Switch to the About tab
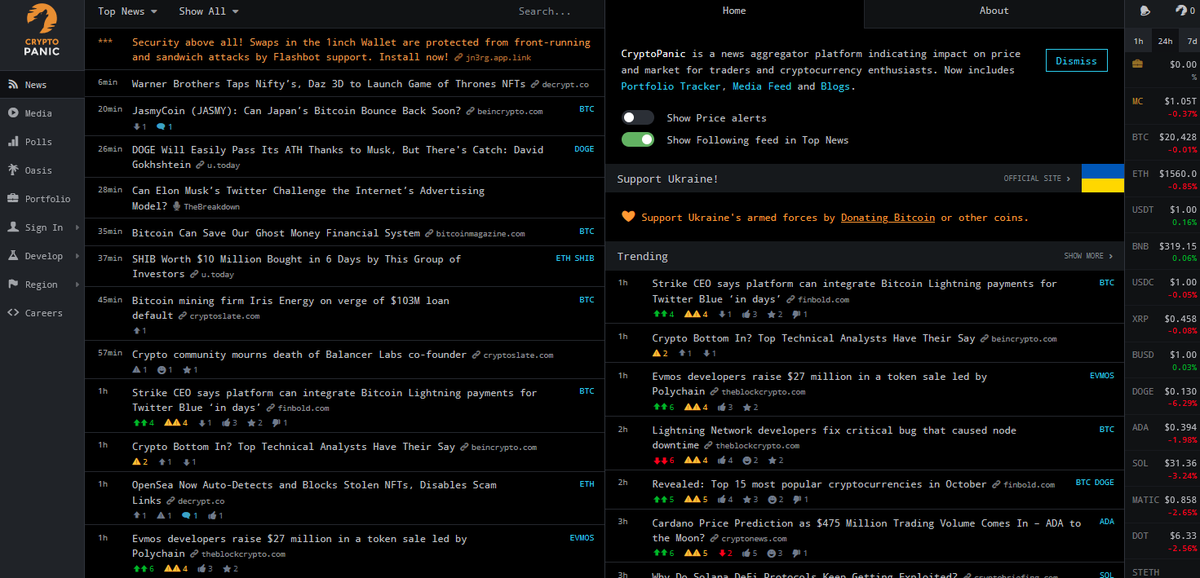Screen dimensions: 1200x578 994,11
